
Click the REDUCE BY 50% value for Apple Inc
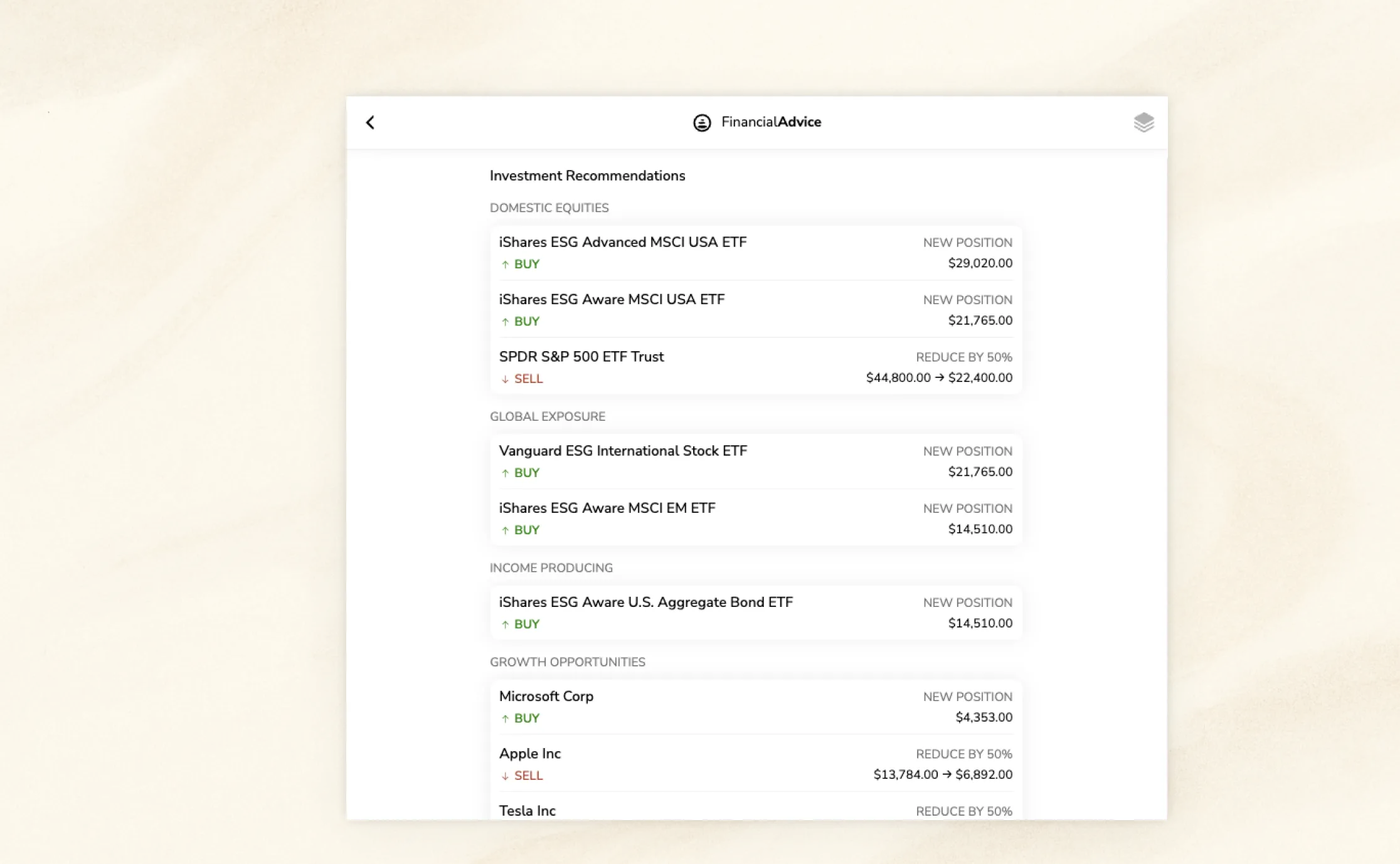[x=963, y=754]
